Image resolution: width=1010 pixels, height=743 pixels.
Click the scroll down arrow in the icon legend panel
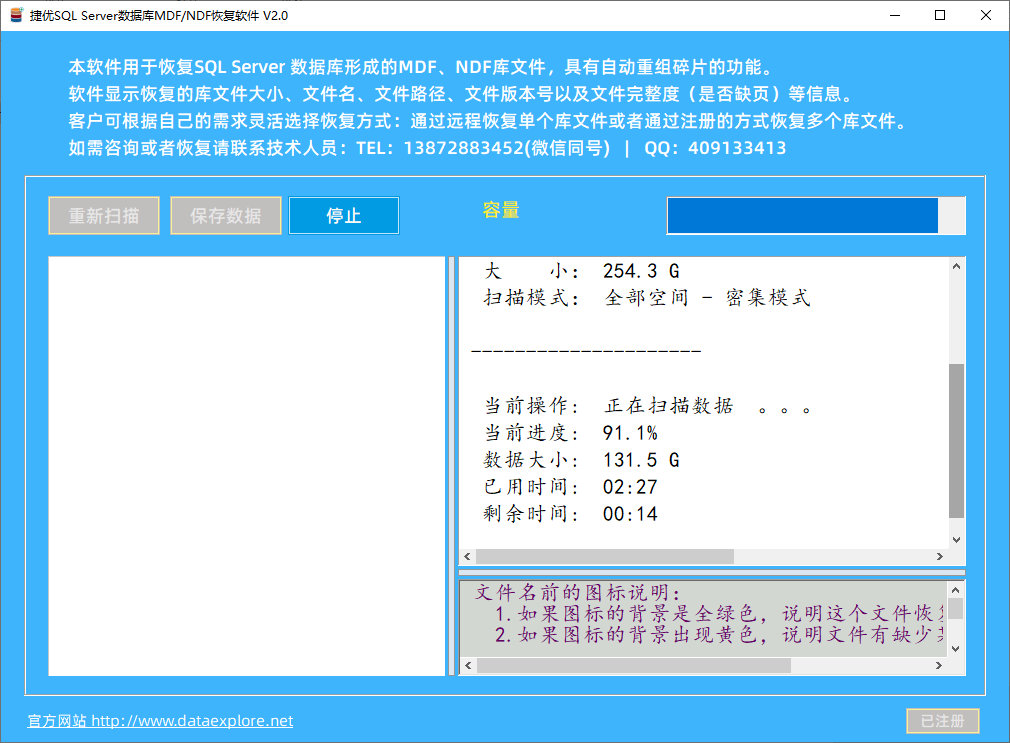956,649
